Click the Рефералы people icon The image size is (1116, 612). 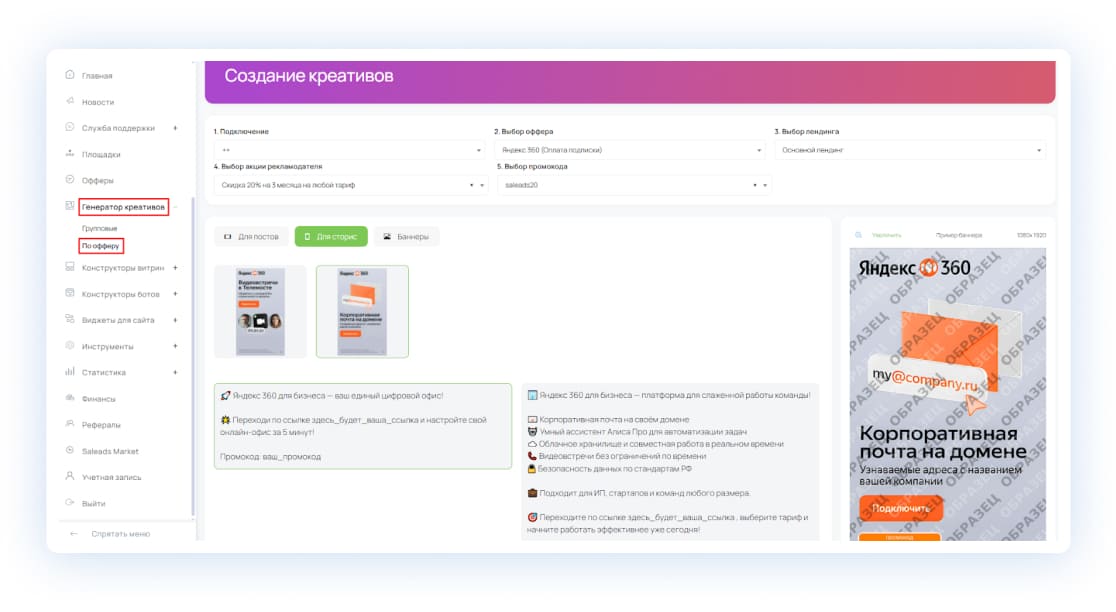[x=70, y=424]
